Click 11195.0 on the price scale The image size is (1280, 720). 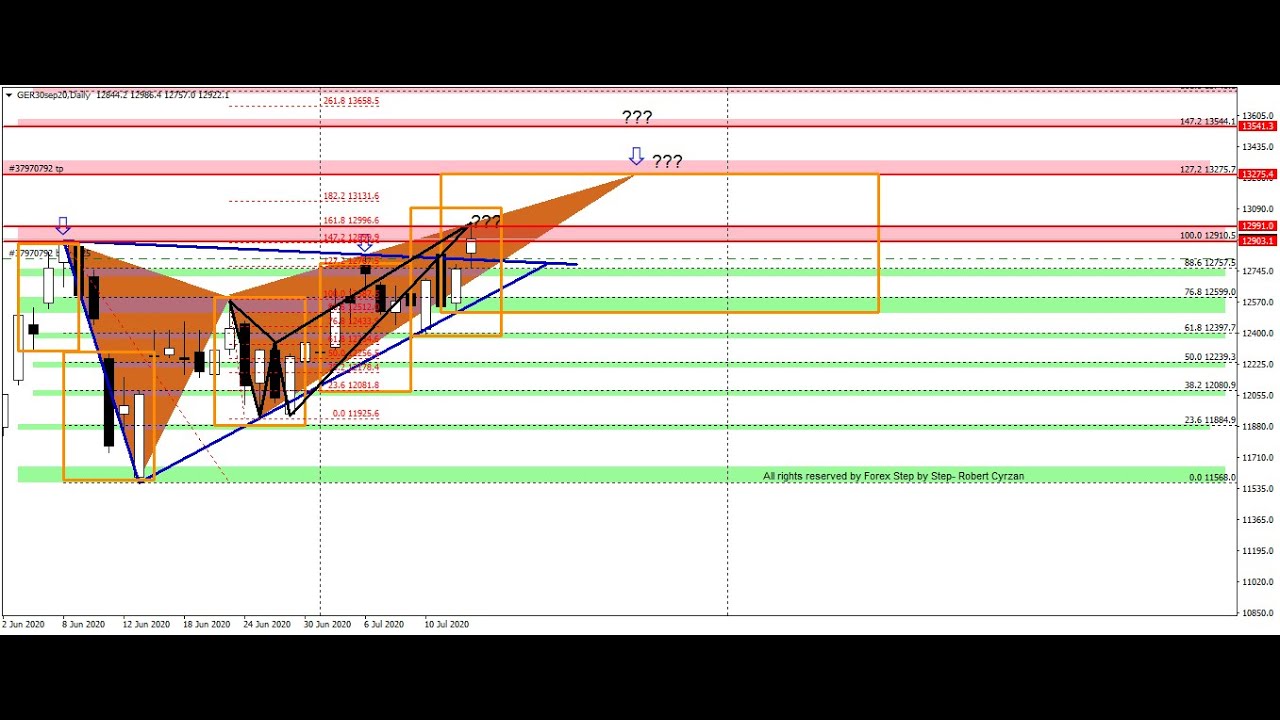click(x=1258, y=550)
